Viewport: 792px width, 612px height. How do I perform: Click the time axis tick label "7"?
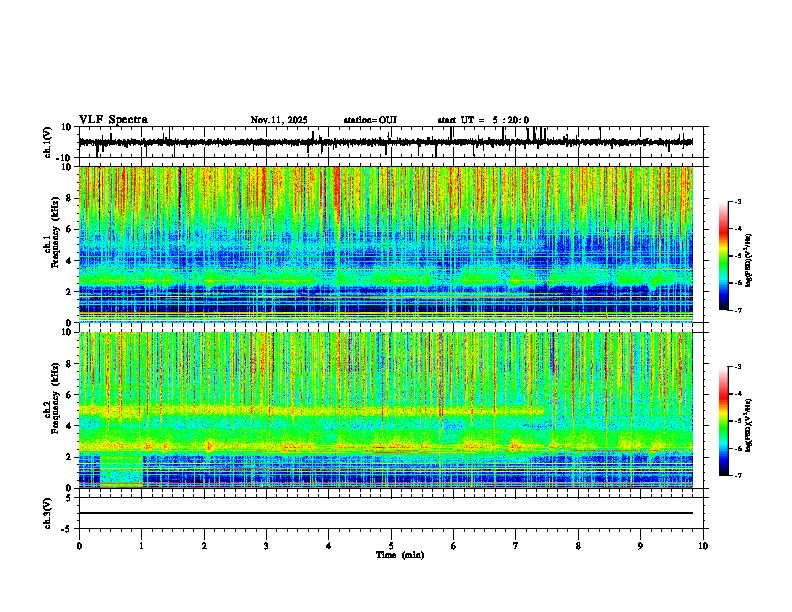pyautogui.click(x=515, y=546)
